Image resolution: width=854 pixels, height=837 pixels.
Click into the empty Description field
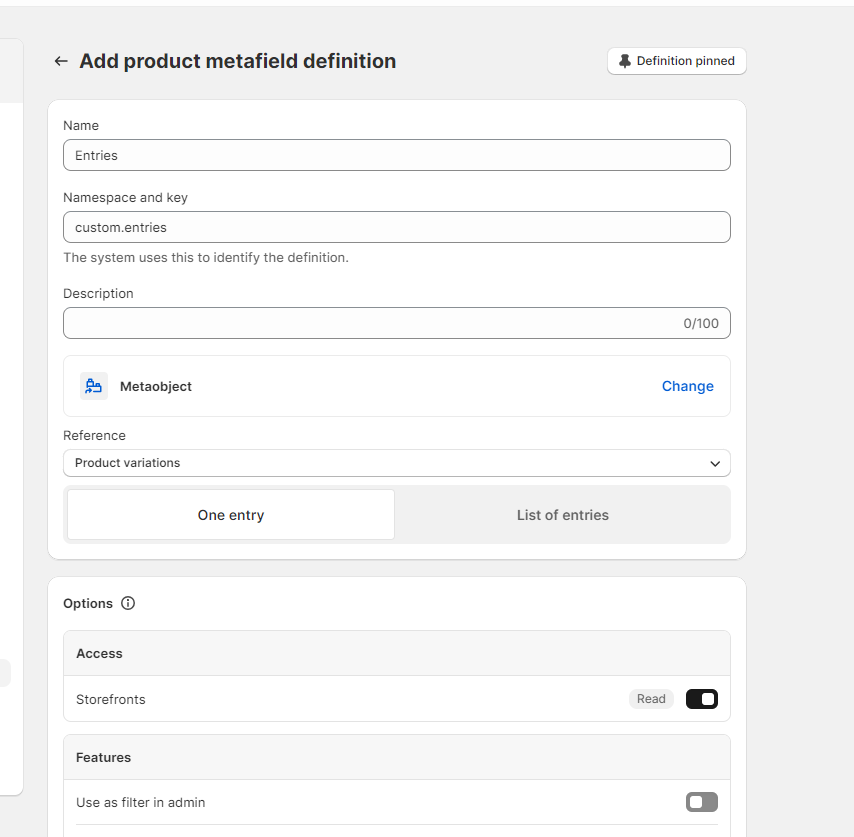click(x=370, y=323)
